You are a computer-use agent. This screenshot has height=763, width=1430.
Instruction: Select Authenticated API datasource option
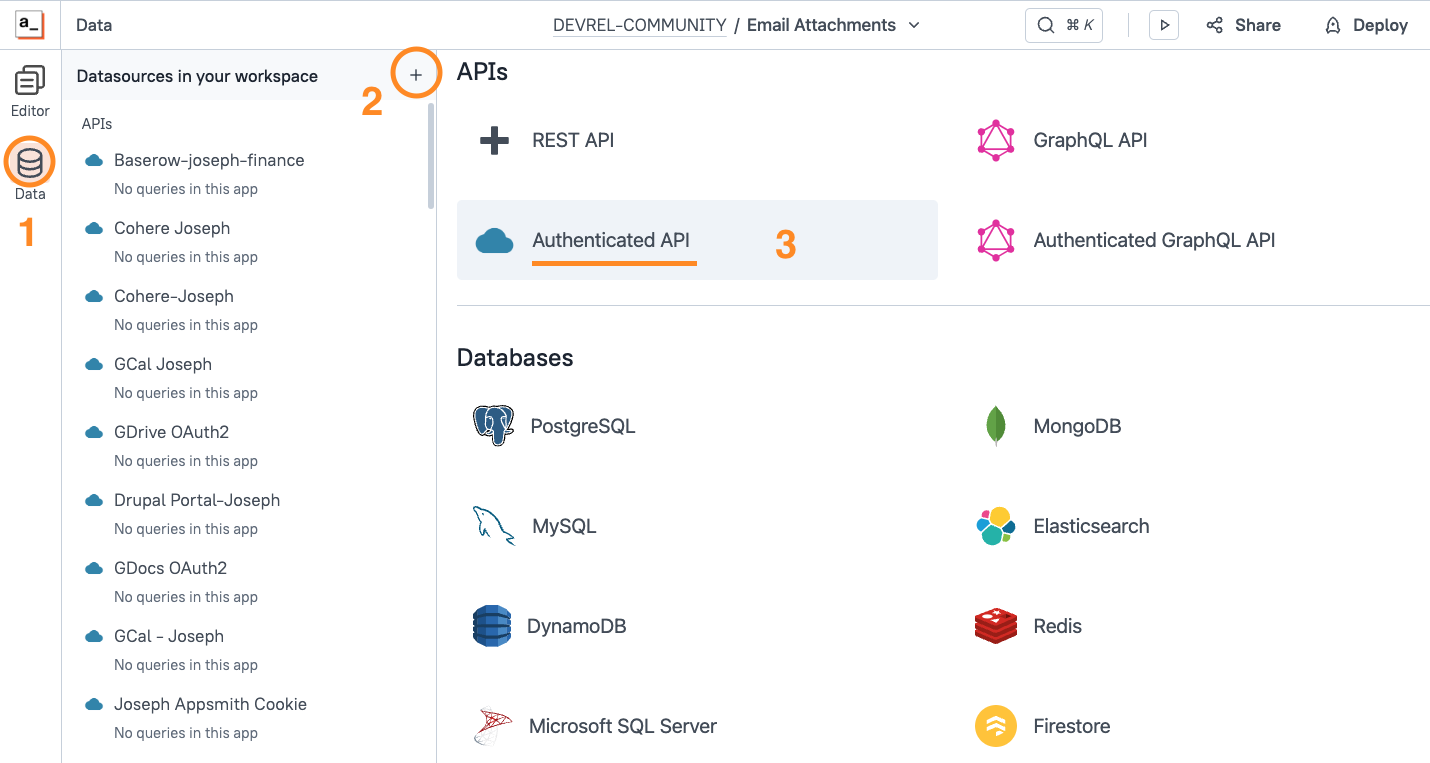[x=697, y=240]
